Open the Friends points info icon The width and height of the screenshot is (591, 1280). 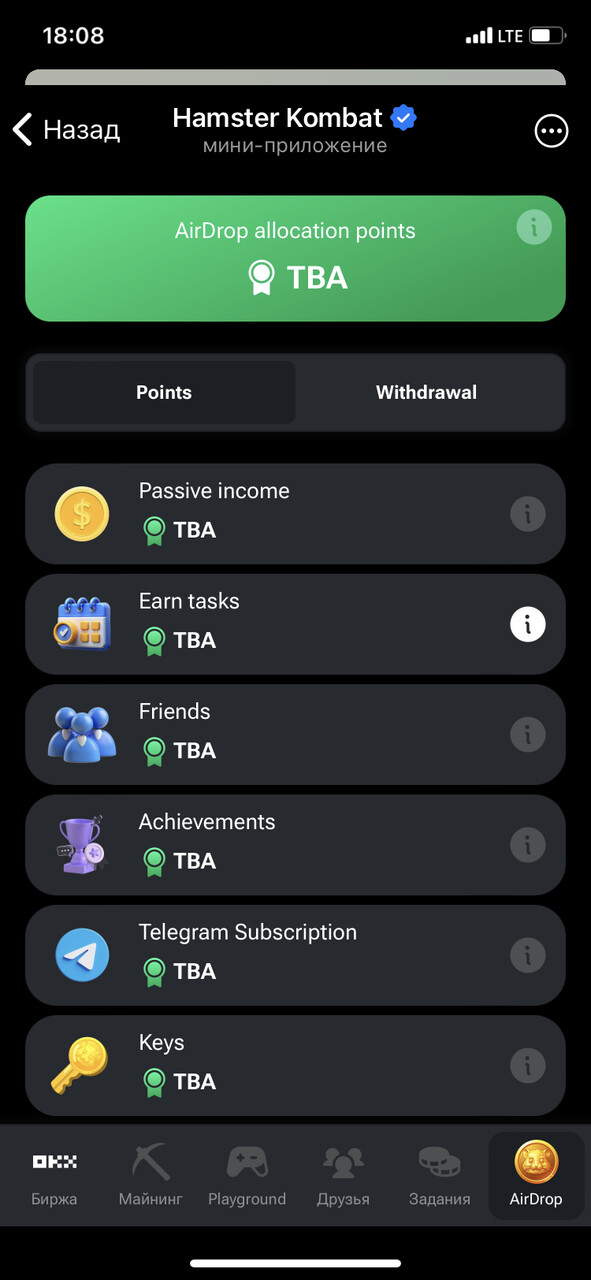[x=528, y=735]
